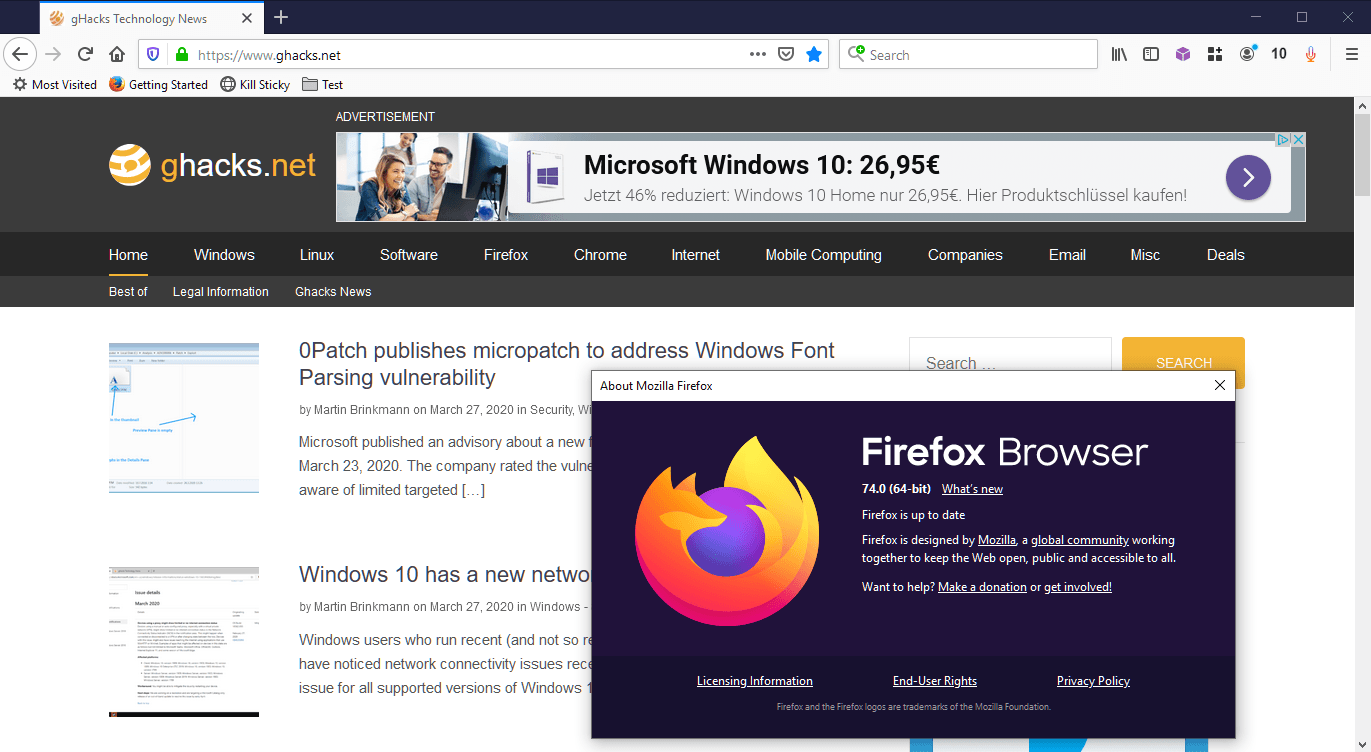Open the Chrome category menu
Viewport: 1371px width, 752px height.
[x=600, y=255]
